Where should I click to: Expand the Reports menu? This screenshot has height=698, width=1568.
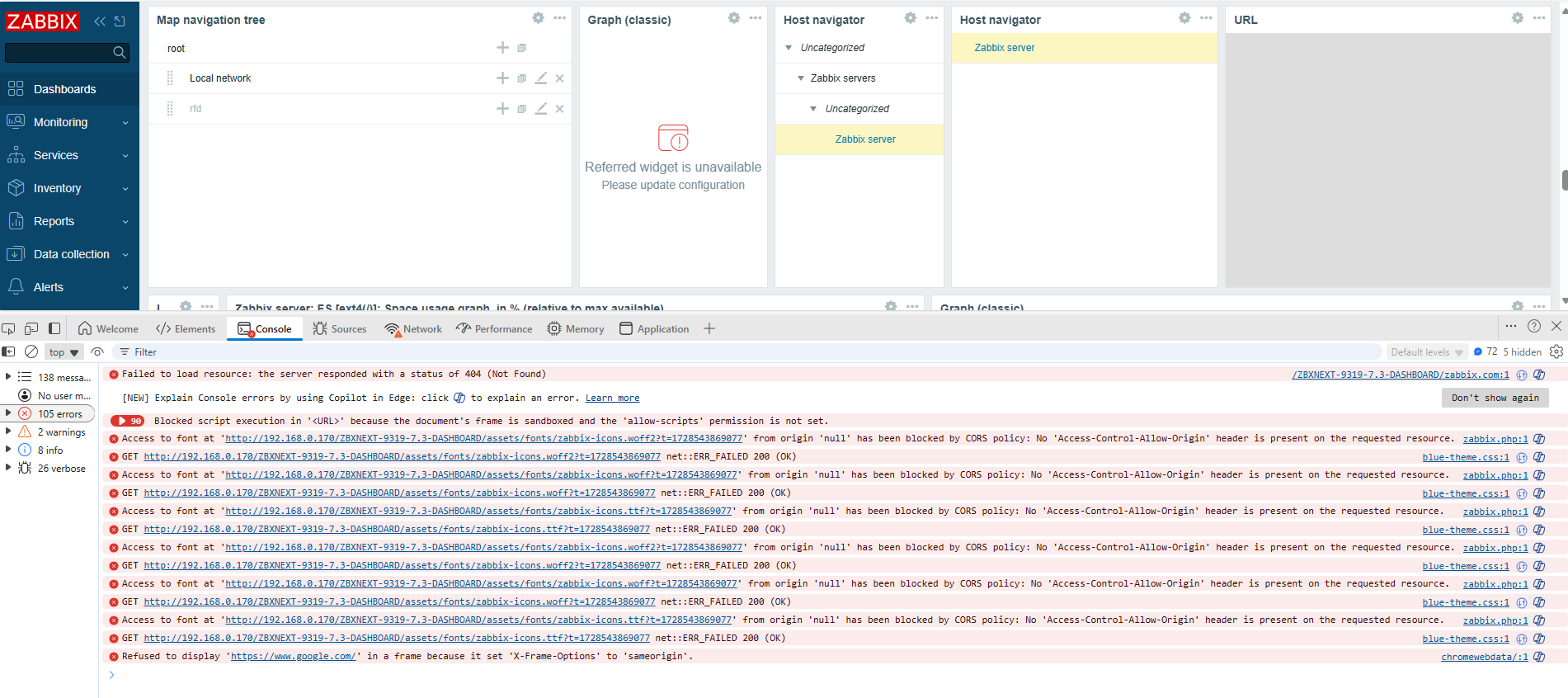[69, 221]
